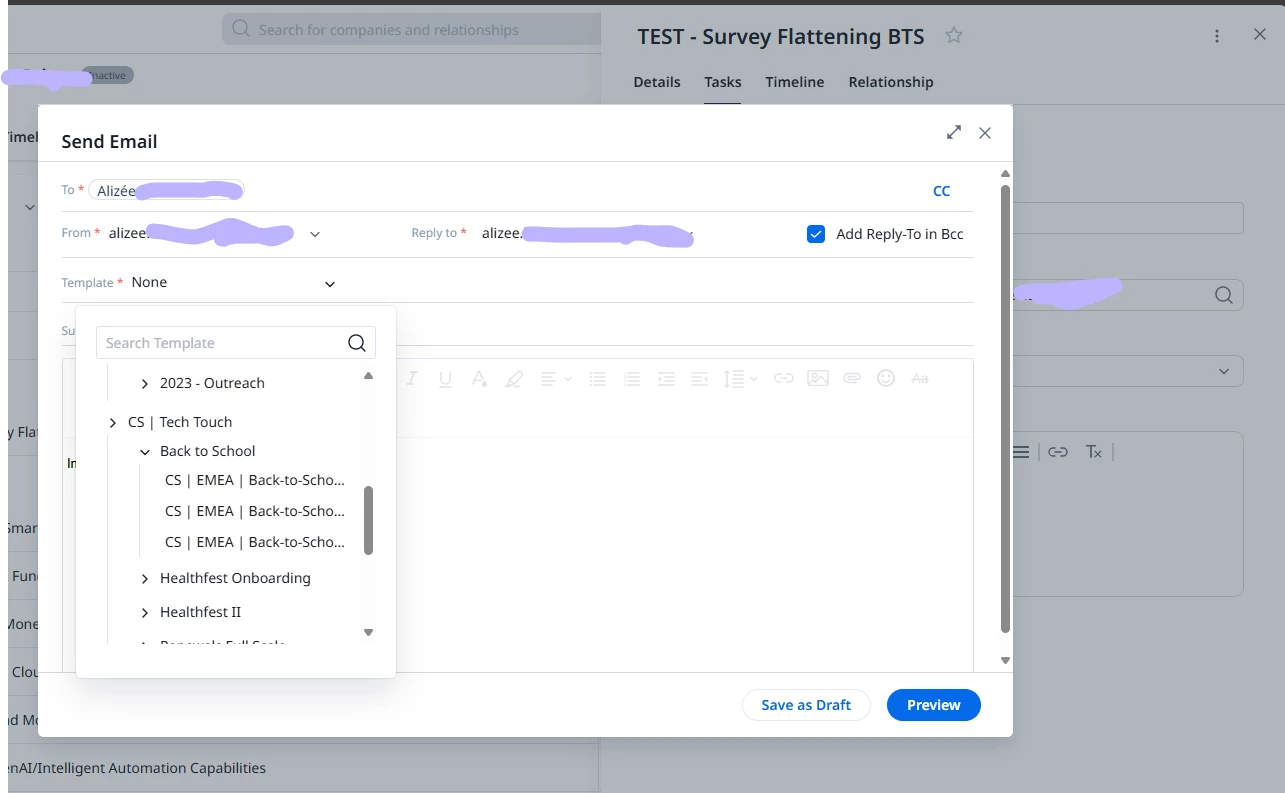Insert emoji using the smiley icon
The image size is (1285, 793).
tap(885, 378)
